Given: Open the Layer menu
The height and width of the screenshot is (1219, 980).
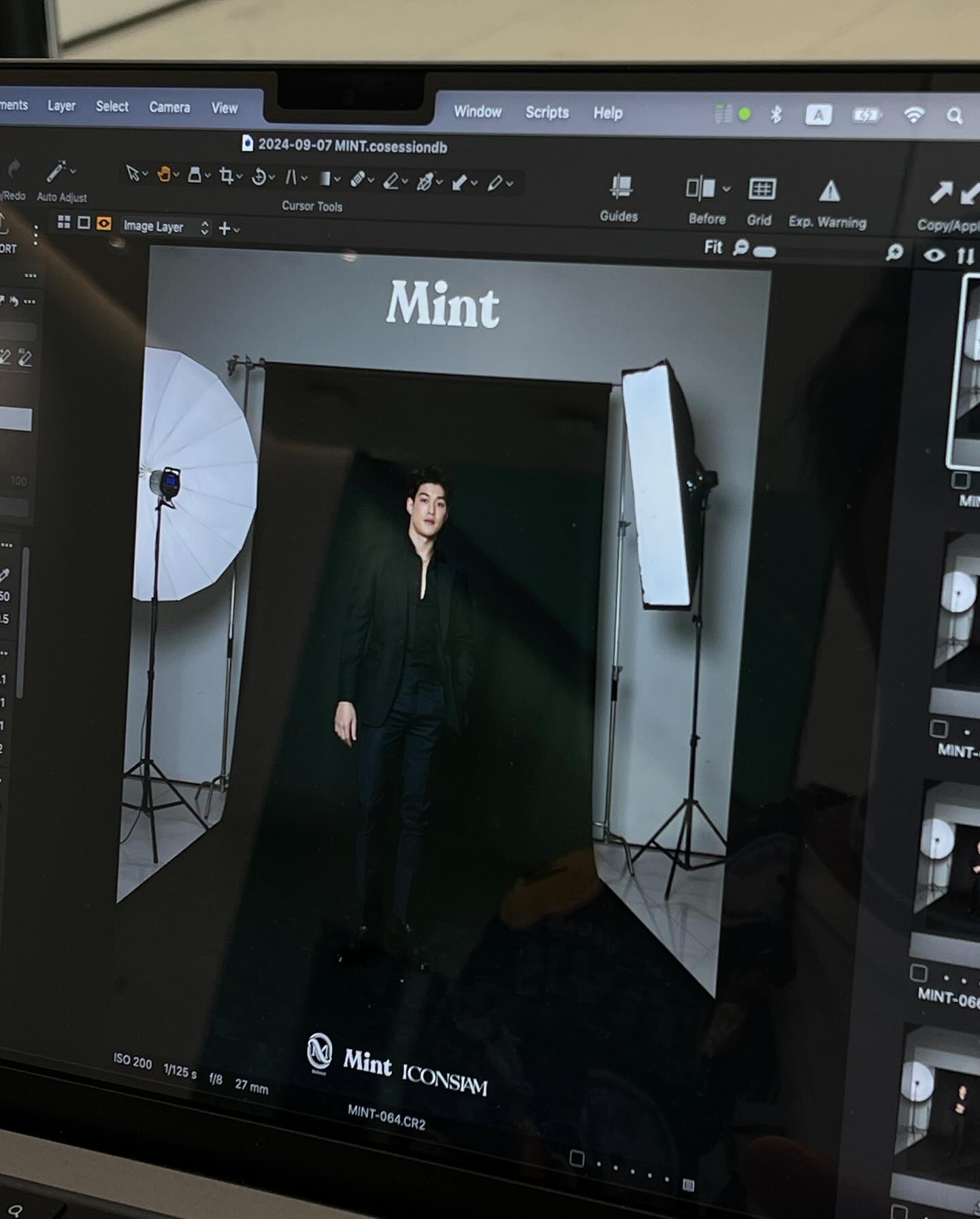Looking at the screenshot, I should pyautogui.click(x=61, y=105).
